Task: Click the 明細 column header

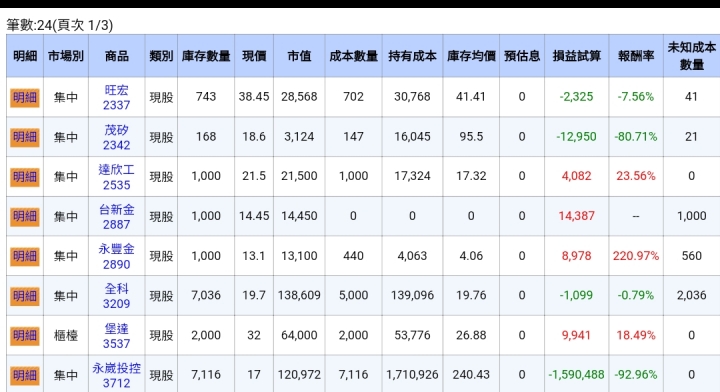Action: pos(25,56)
